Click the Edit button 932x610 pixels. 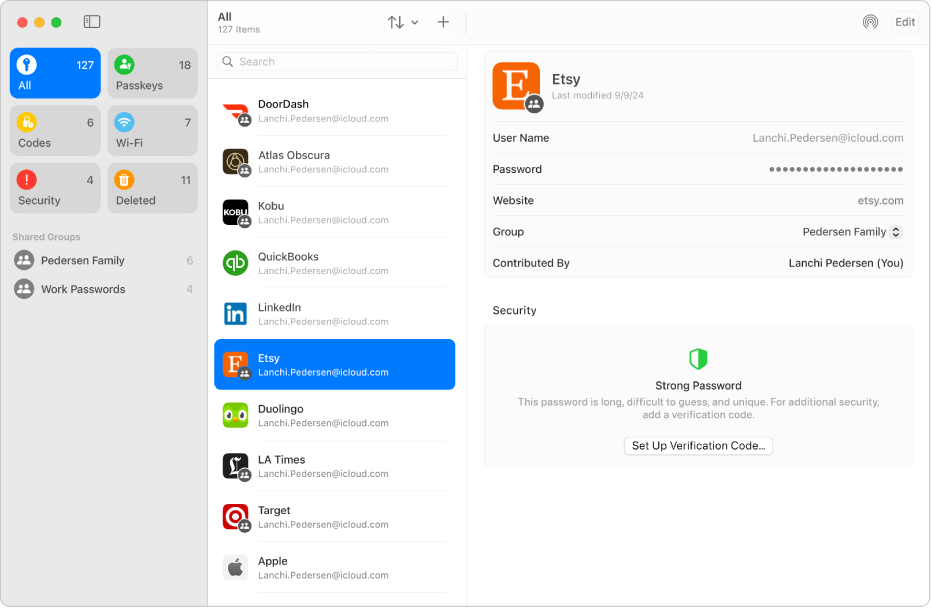click(x=905, y=22)
